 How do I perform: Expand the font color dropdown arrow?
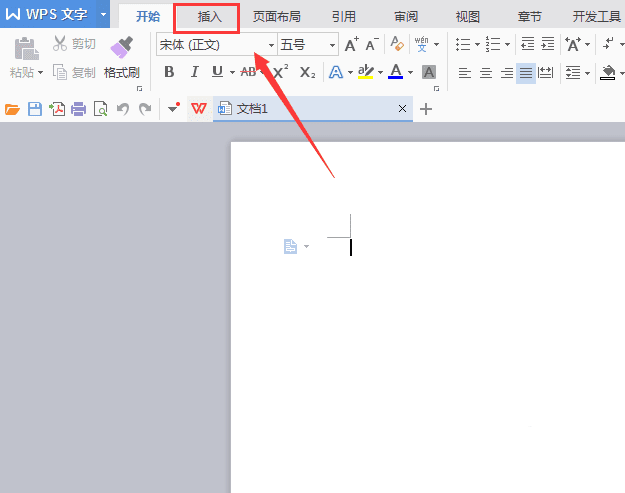(410, 73)
